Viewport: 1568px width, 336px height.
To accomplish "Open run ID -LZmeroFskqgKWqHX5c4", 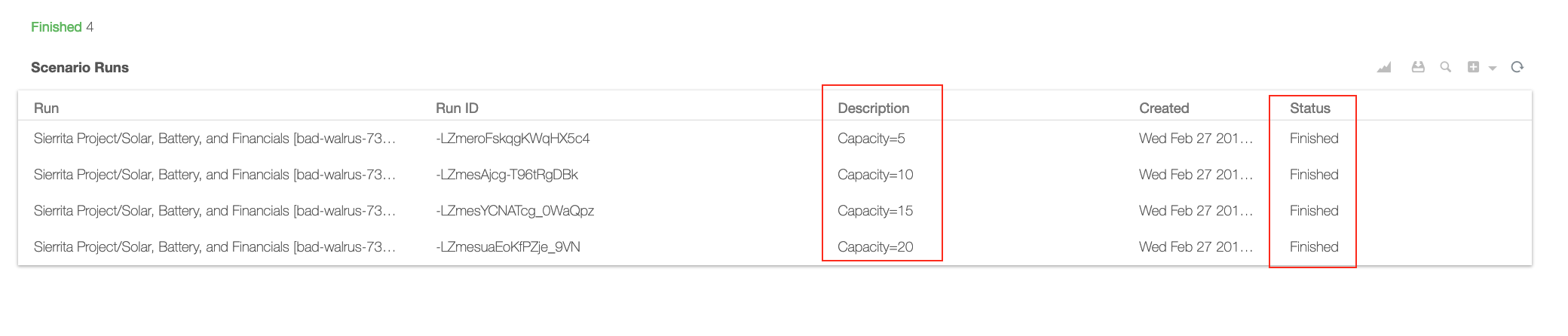I will pyautogui.click(x=513, y=139).
